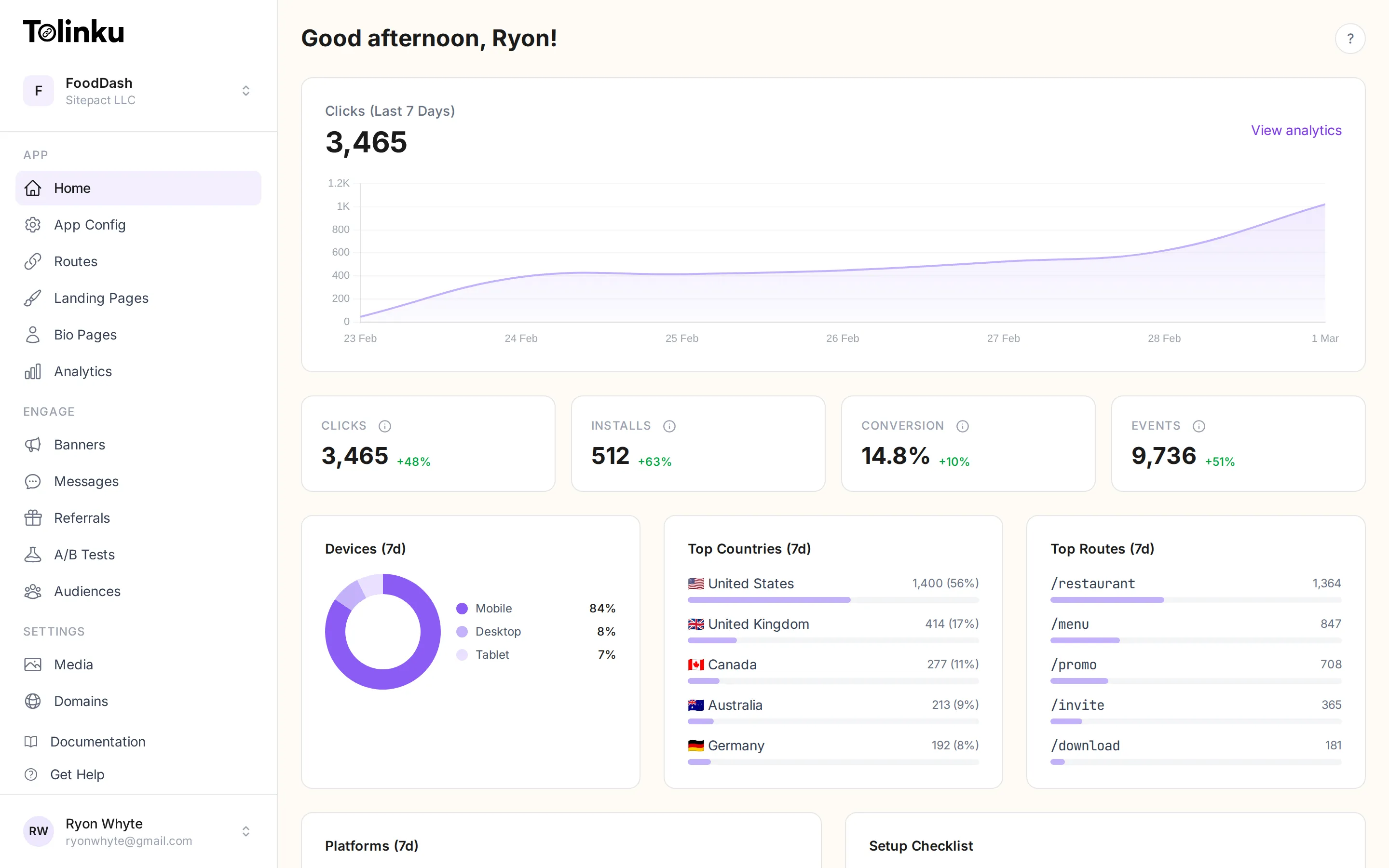
Task: Open Bio Pages
Action: (85, 335)
